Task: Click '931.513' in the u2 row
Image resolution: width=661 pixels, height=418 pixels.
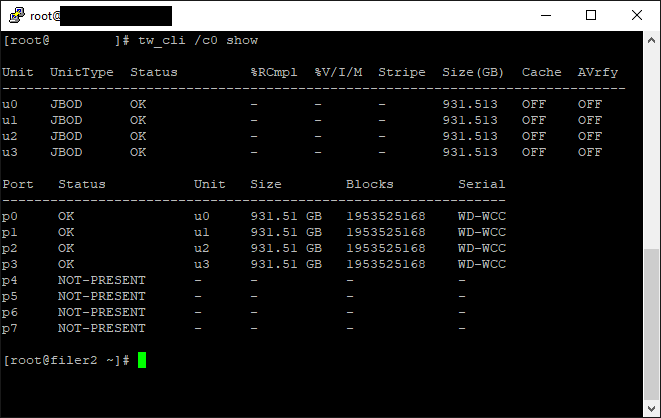Action: [470, 137]
